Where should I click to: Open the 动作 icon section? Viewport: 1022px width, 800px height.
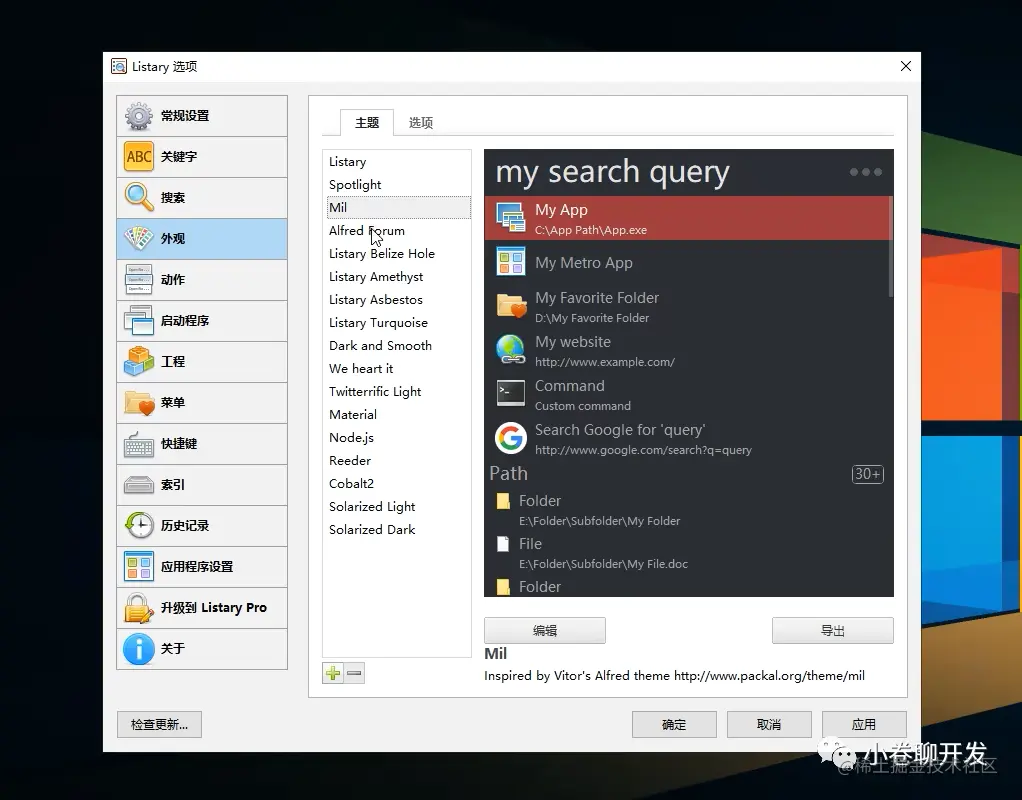138,280
